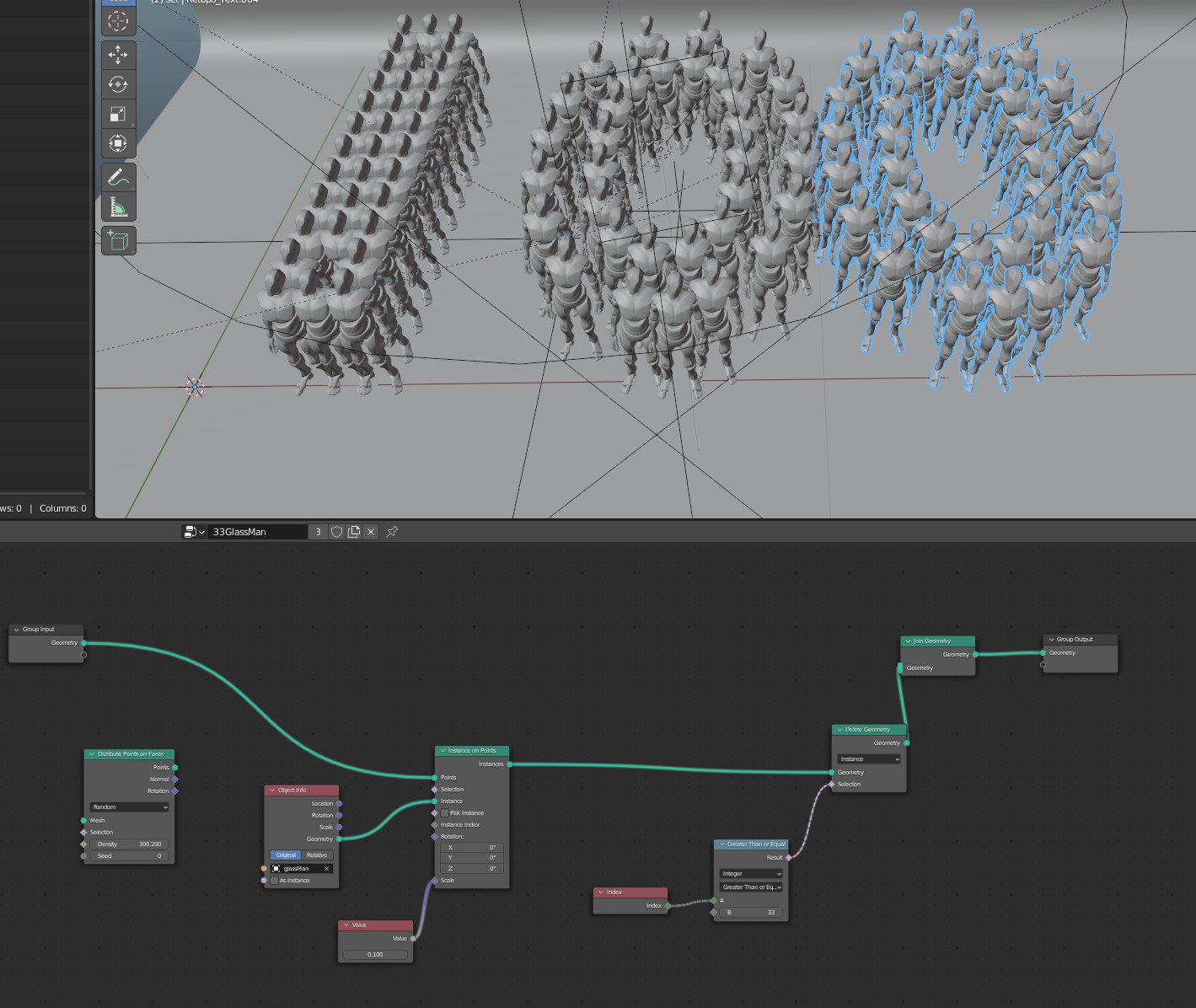Select the Transform tool
Image resolution: width=1196 pixels, height=1008 pixels.
tap(118, 143)
